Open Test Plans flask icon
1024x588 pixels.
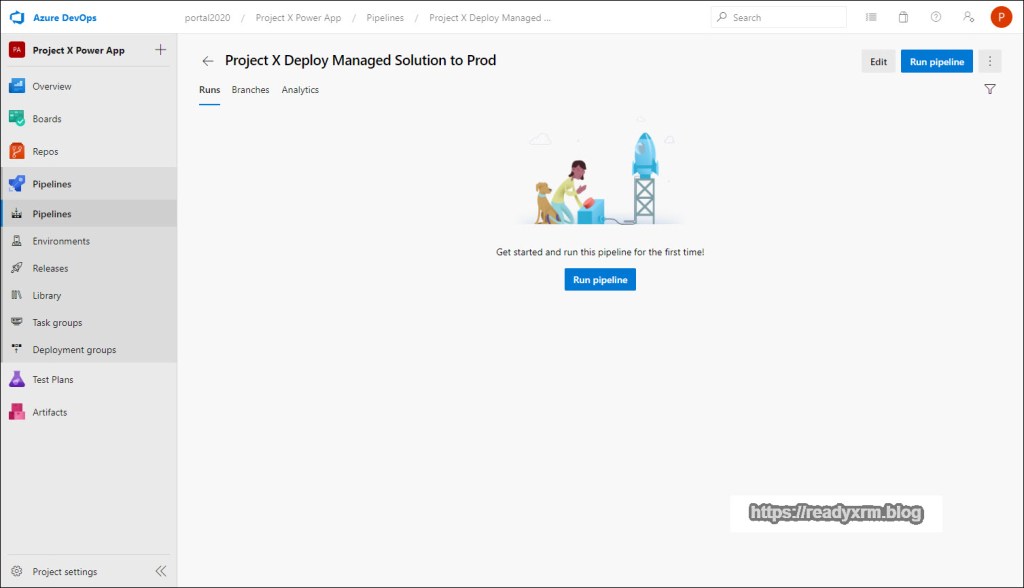(17, 380)
